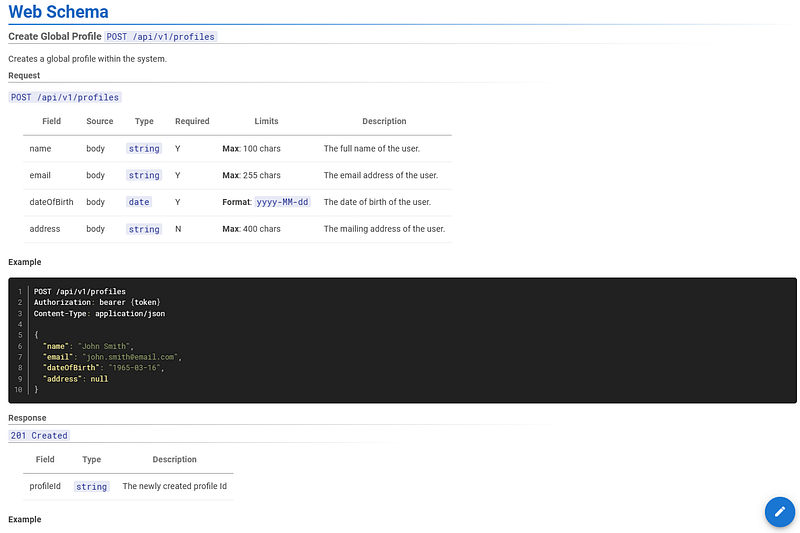800x533 pixels.
Task: Click 'The newly created profile Id' description
Action: pyautogui.click(x=174, y=487)
